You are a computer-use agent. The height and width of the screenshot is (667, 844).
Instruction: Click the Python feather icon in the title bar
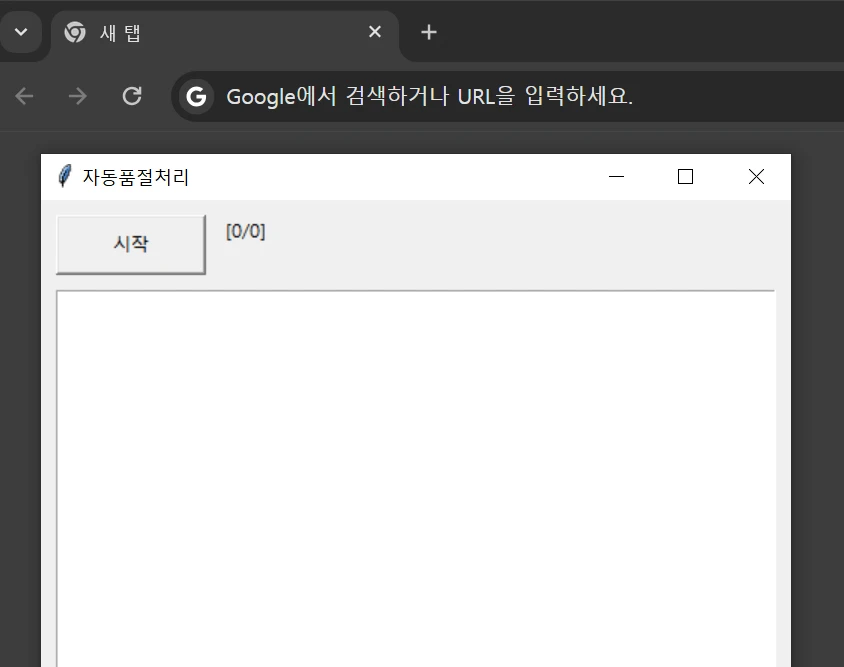point(63,176)
